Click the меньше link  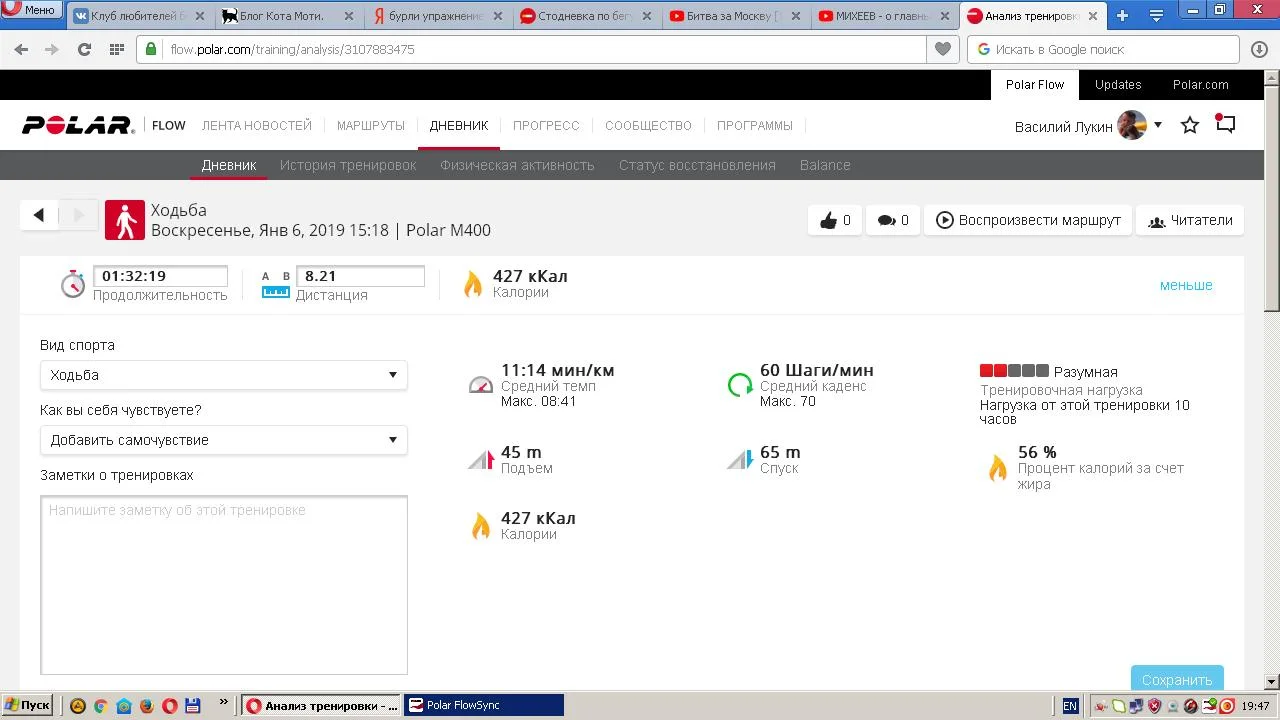[1185, 285]
